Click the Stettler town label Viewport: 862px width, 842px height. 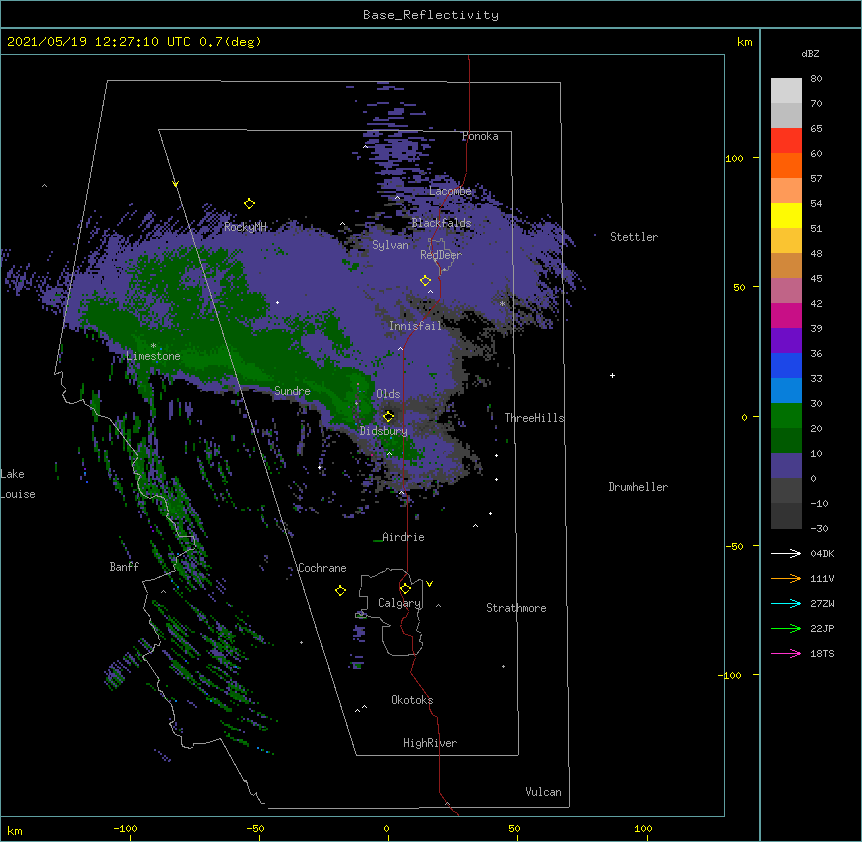[634, 237]
